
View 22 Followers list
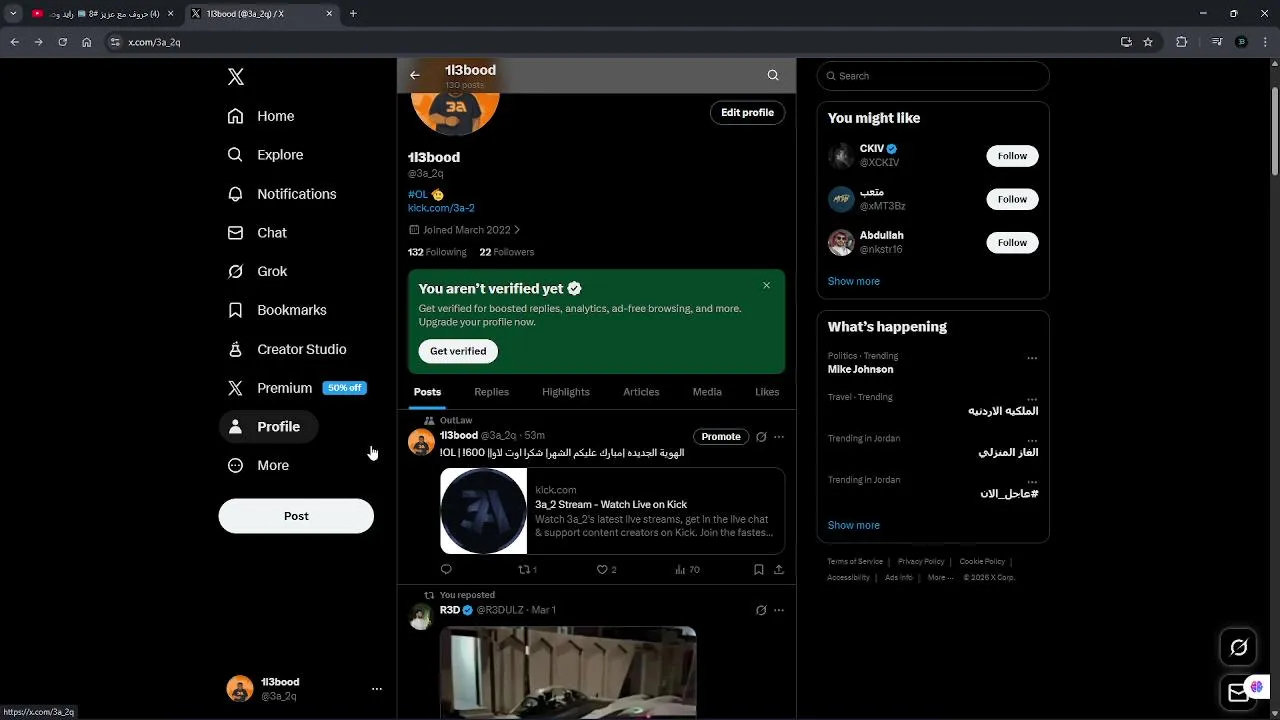pyautogui.click(x=507, y=252)
